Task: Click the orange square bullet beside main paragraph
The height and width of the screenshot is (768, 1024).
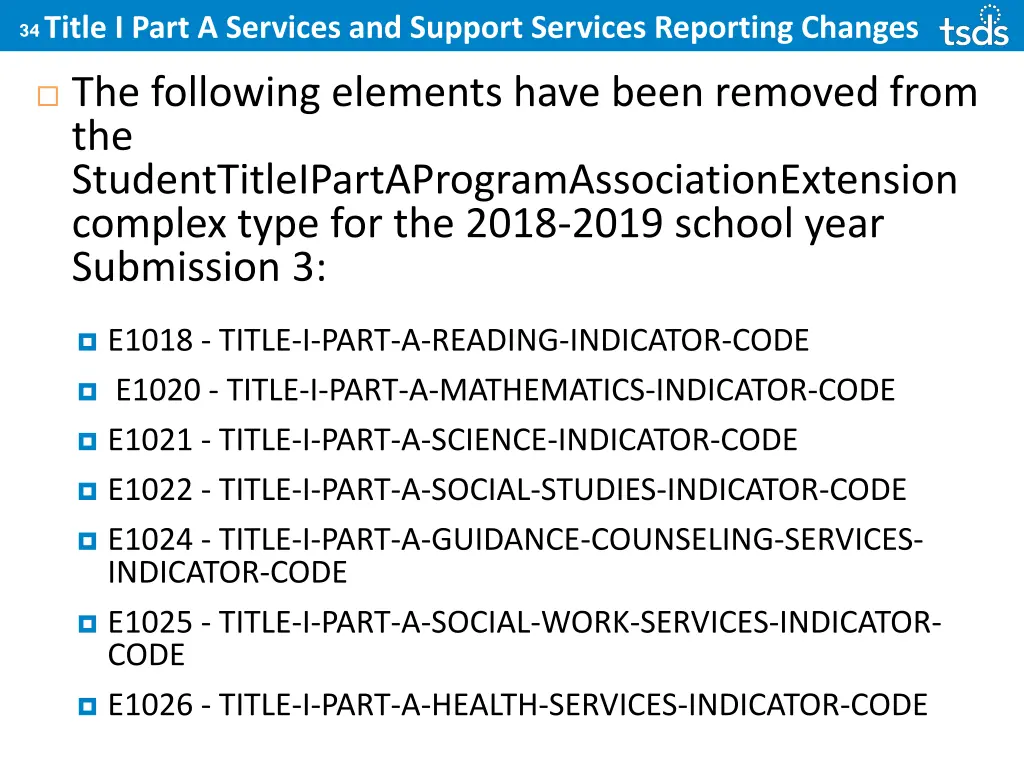Action: (x=48, y=97)
